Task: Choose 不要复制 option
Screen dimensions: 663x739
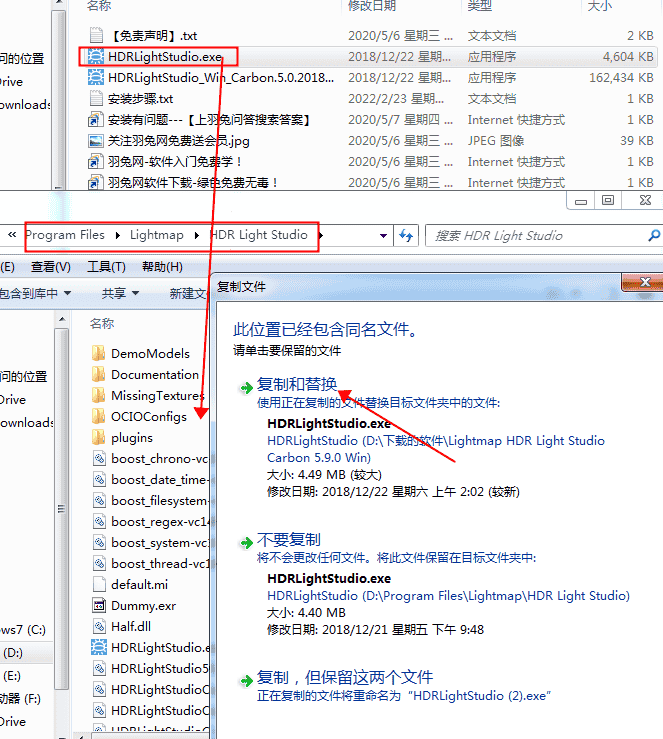Action: click(x=289, y=540)
